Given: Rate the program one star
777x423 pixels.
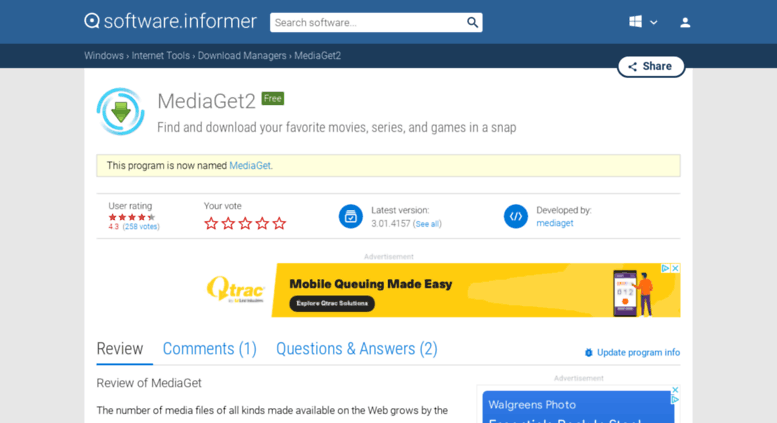Looking at the screenshot, I should coord(211,223).
